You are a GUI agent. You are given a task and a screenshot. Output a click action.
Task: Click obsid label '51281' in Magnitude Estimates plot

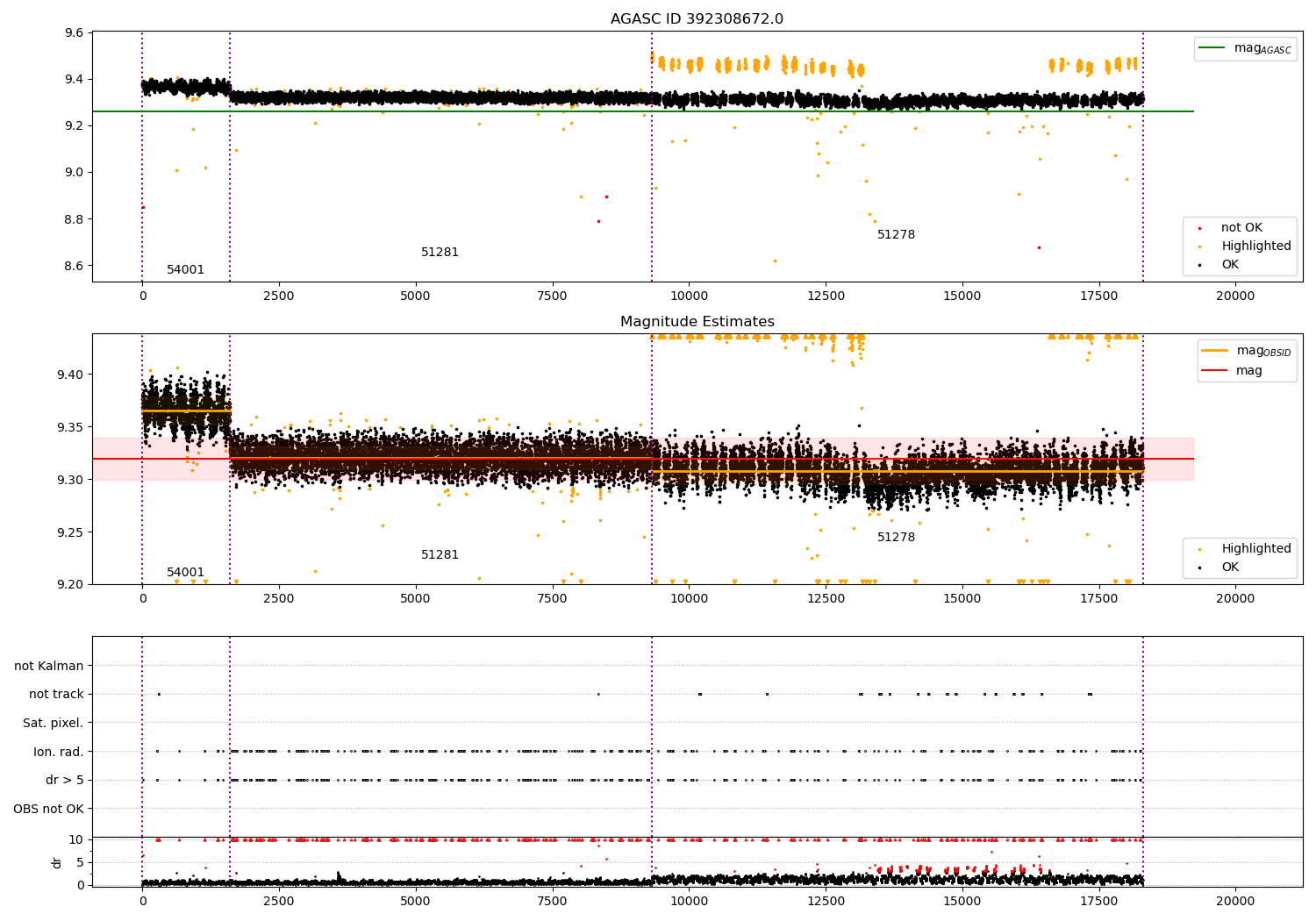[440, 555]
